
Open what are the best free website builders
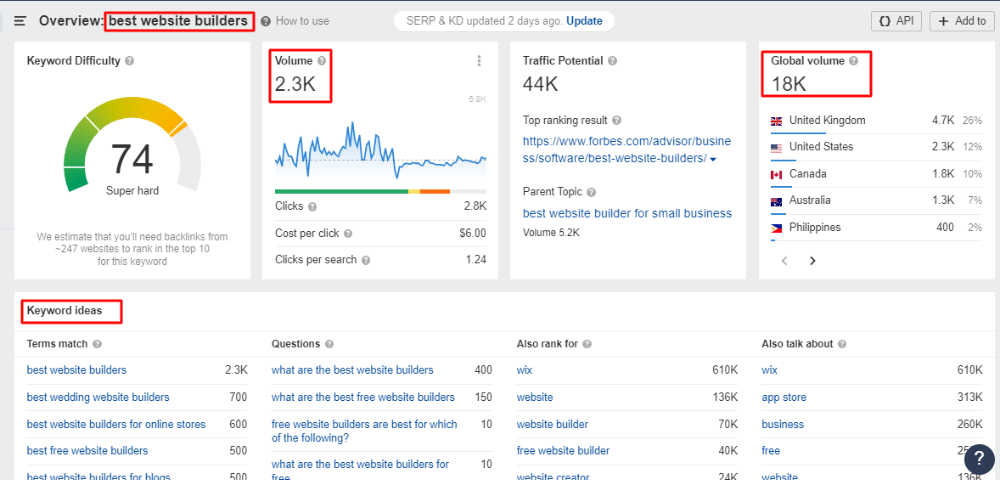[x=363, y=397]
